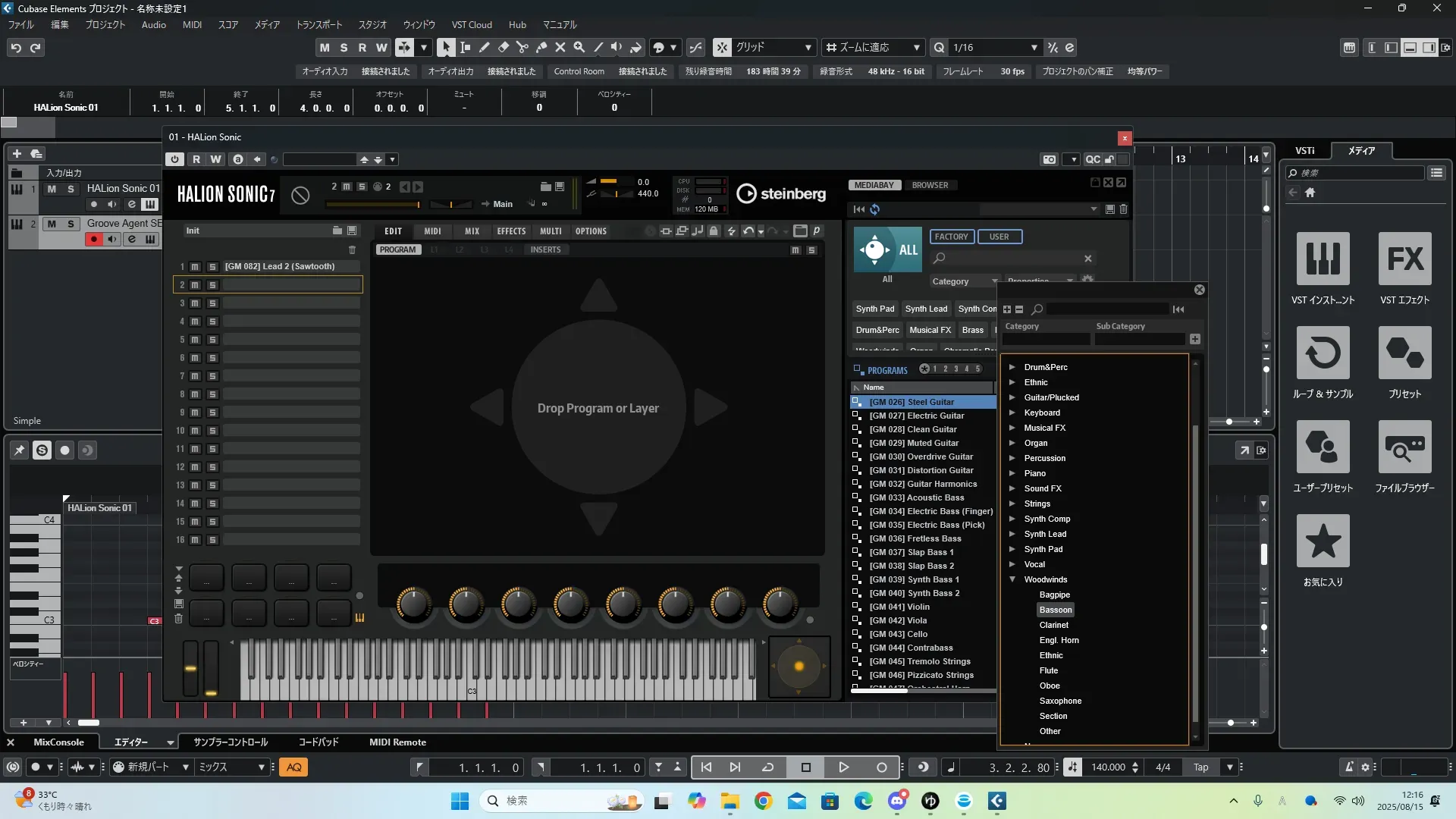The width and height of the screenshot is (1456, 819).
Task: Open the VST Effects media tile
Action: point(1404,259)
